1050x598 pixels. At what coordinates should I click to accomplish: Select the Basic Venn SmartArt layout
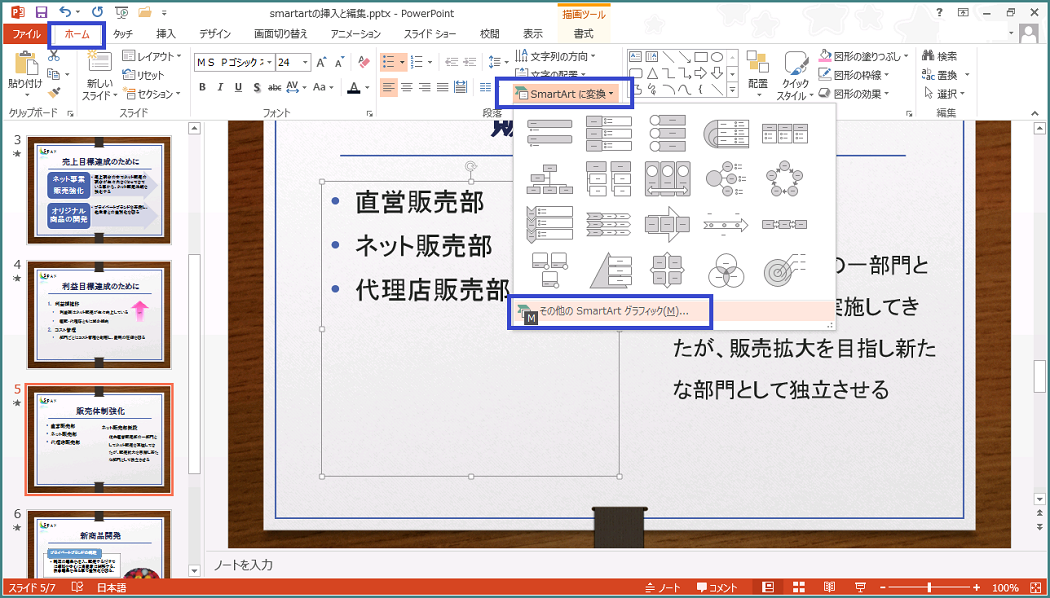pos(727,271)
